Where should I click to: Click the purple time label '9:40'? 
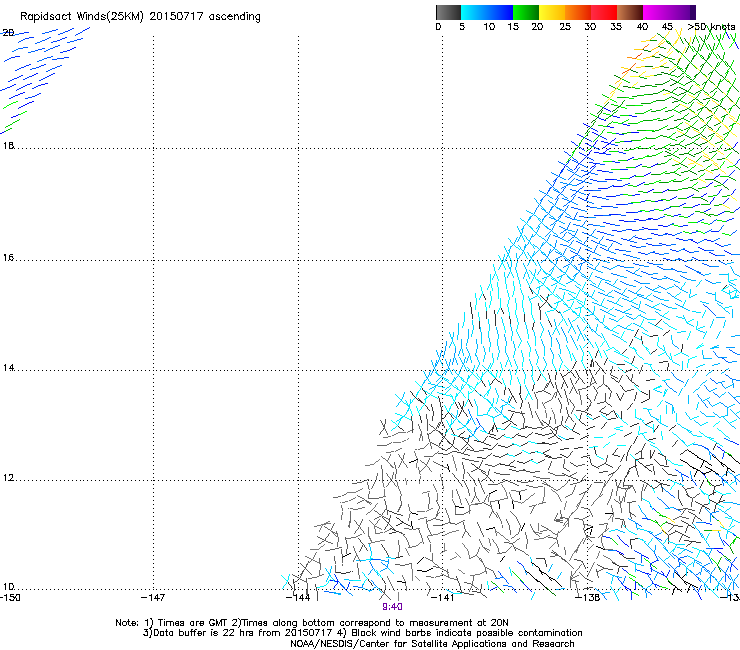[392, 607]
